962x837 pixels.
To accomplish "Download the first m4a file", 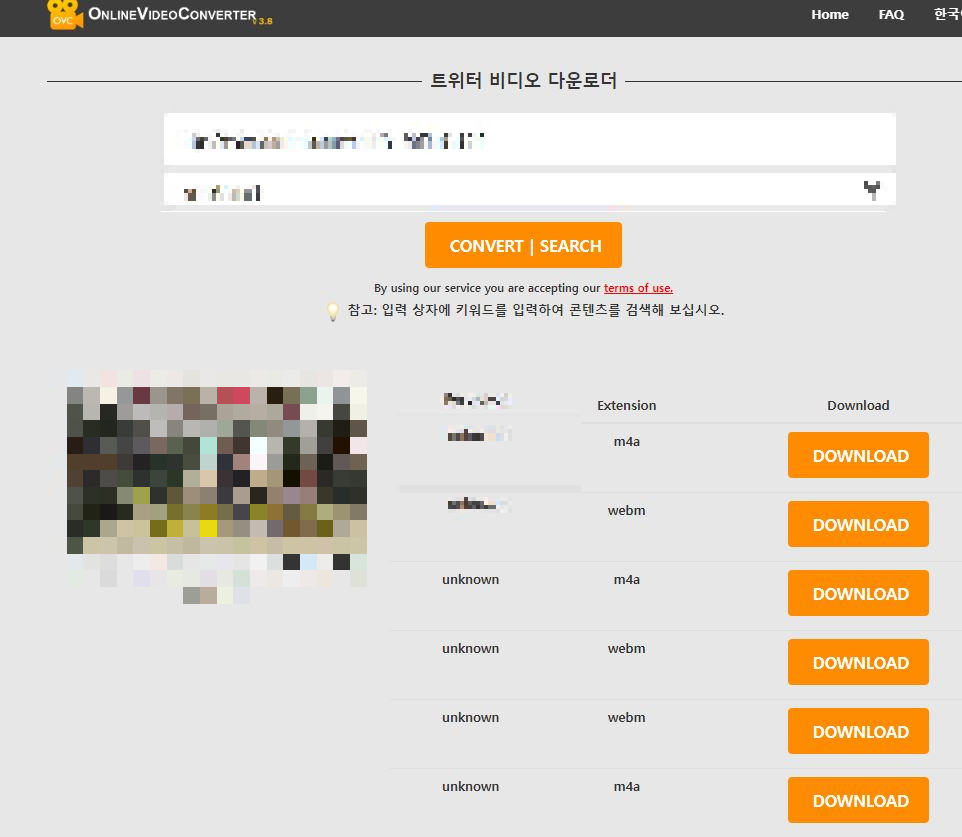I will [x=858, y=455].
